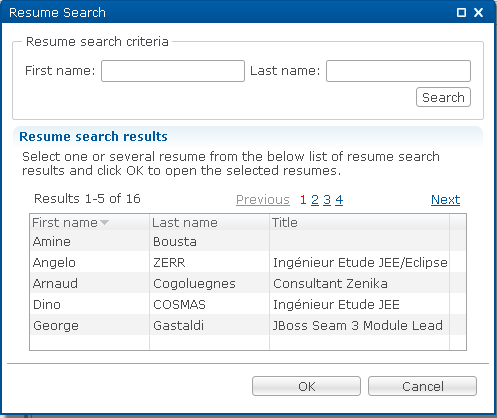Focus the First name input field

coord(173,71)
